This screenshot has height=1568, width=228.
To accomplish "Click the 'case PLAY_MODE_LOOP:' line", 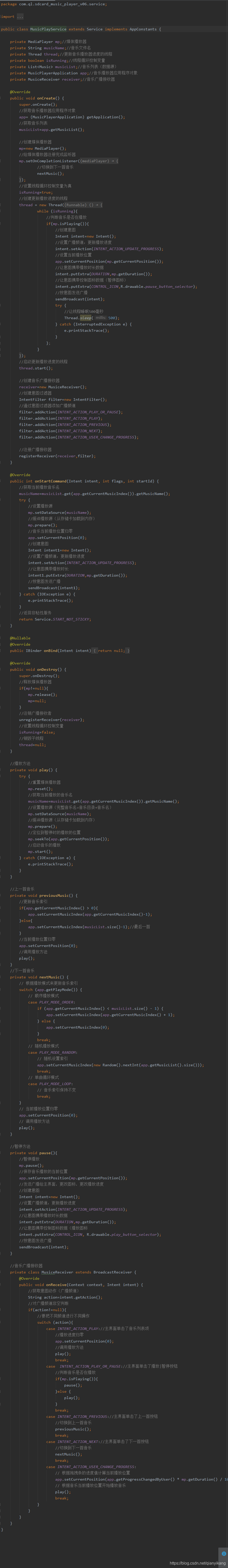I will point(50,1084).
